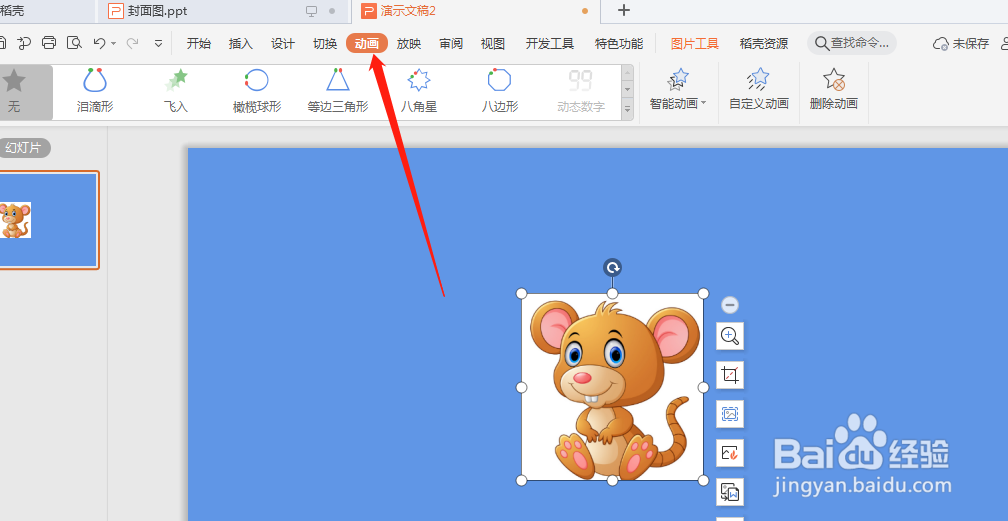Switch to the 演示文稿2 document tab
This screenshot has height=521, width=1008.
tap(476, 11)
